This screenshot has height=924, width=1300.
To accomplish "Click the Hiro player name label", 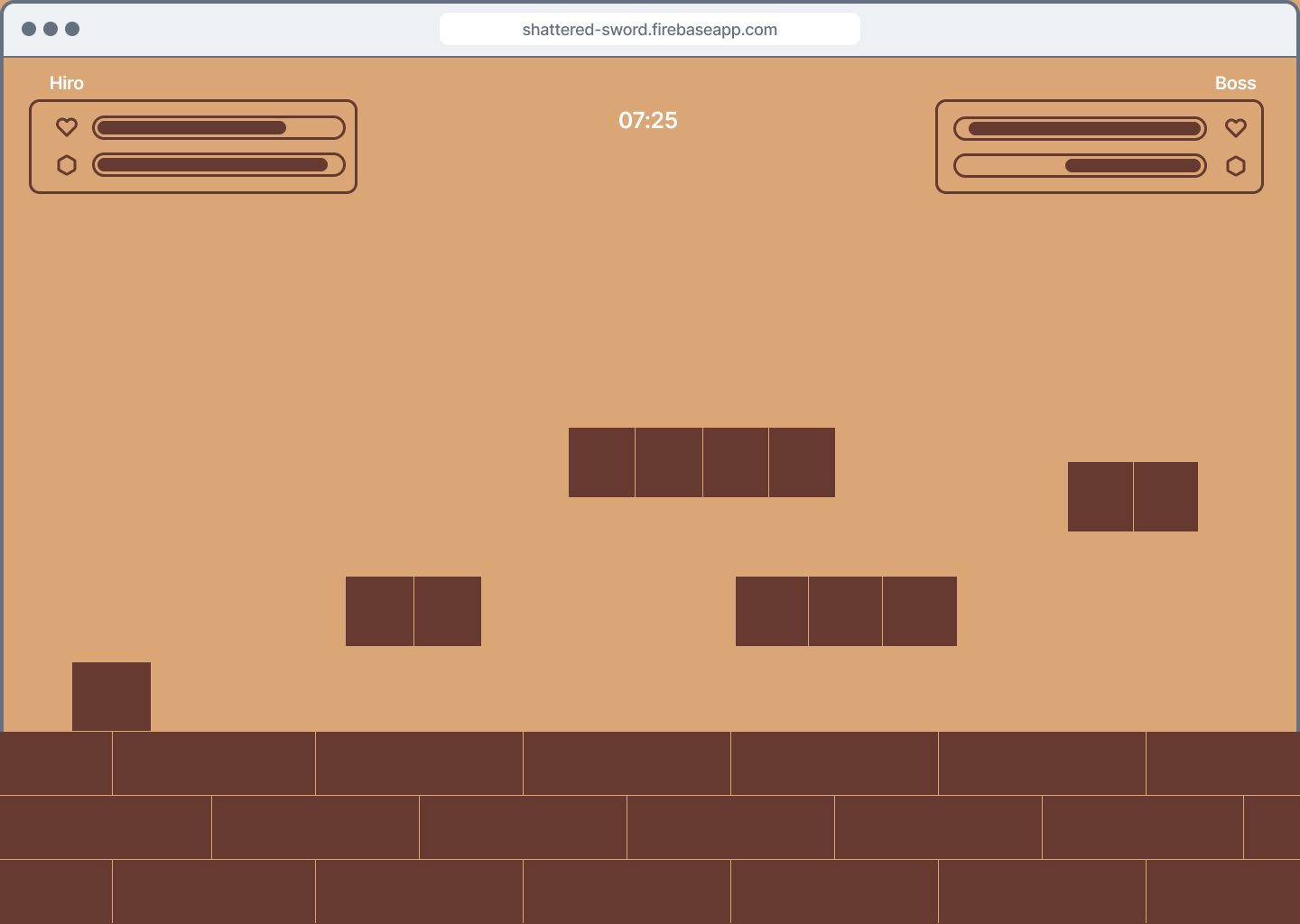I will [x=67, y=83].
